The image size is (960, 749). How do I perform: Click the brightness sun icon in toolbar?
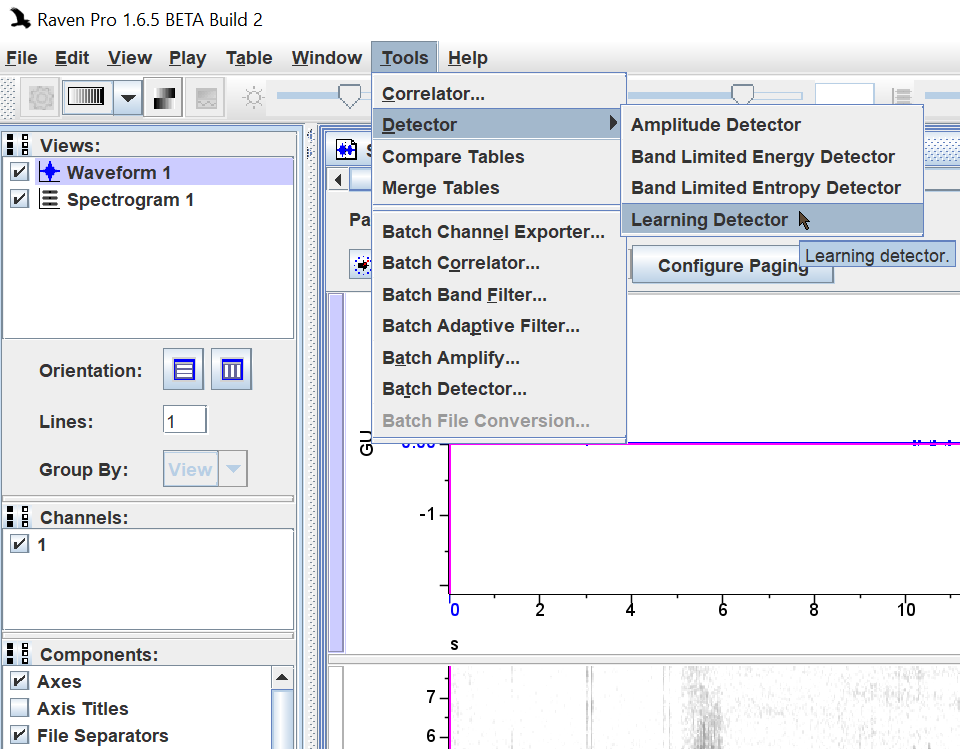pos(253,97)
